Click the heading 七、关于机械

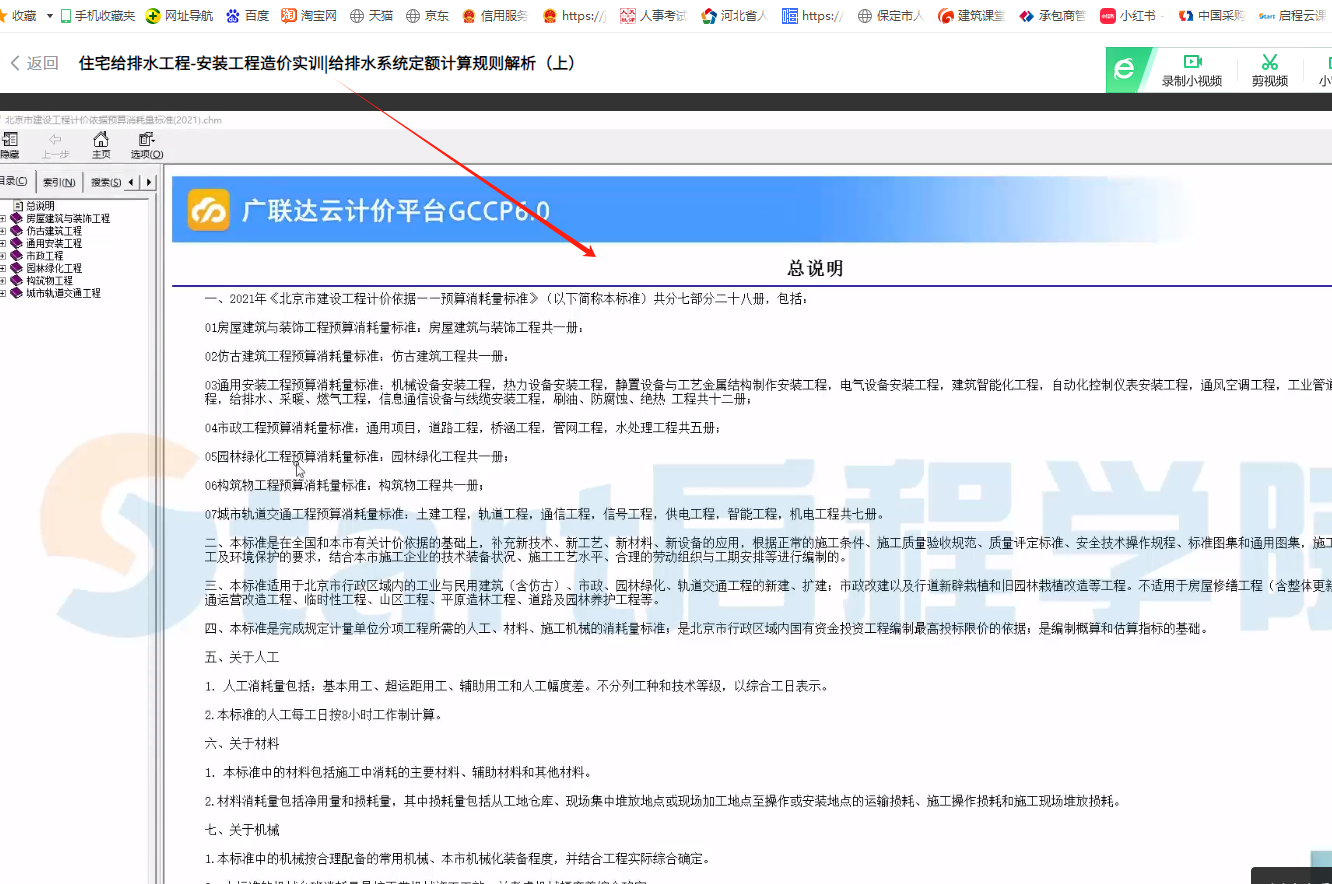(242, 830)
